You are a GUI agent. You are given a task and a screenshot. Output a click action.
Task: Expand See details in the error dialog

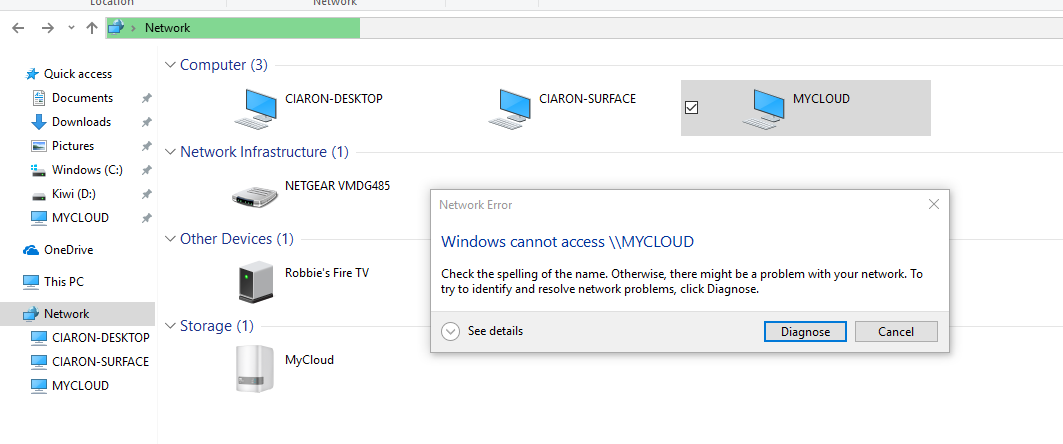450,331
